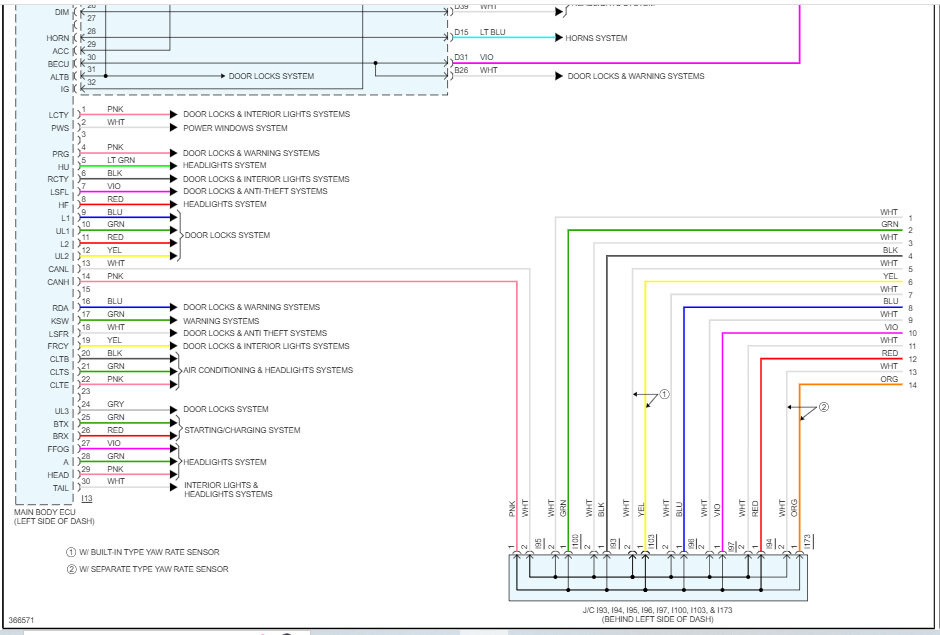This screenshot has height=635, width=940.
Task: Select DOOR LOCKS & ANTI-THEFT SYSTEMS on LSFL row
Action: (255, 191)
